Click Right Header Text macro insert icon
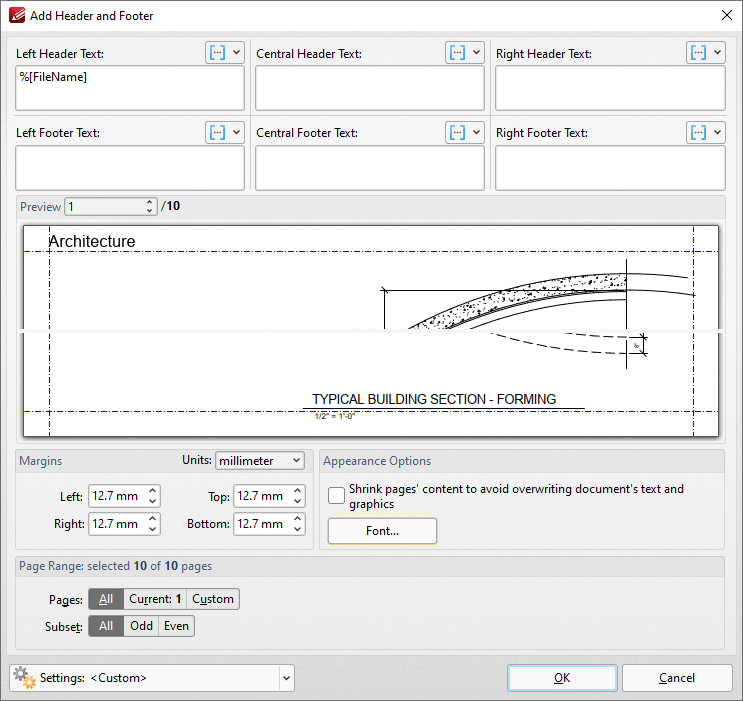 pyautogui.click(x=698, y=53)
